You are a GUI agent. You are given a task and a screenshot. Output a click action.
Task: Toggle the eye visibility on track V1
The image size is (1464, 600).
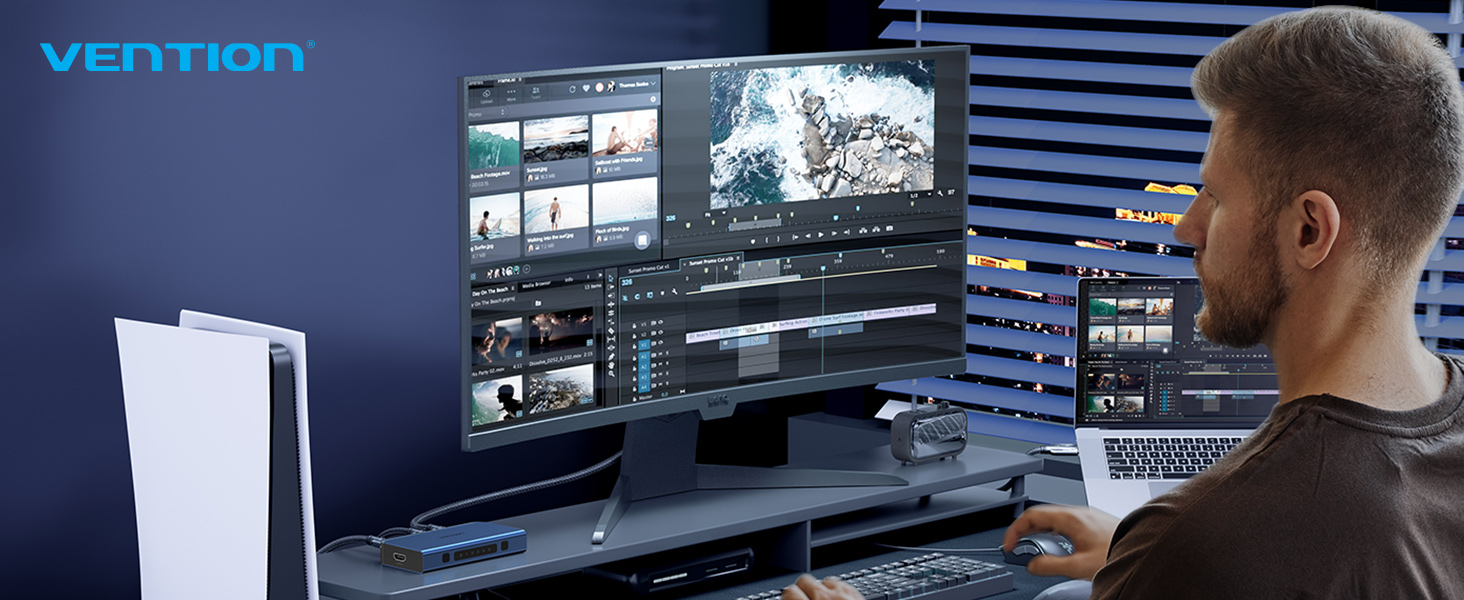pyautogui.click(x=661, y=342)
